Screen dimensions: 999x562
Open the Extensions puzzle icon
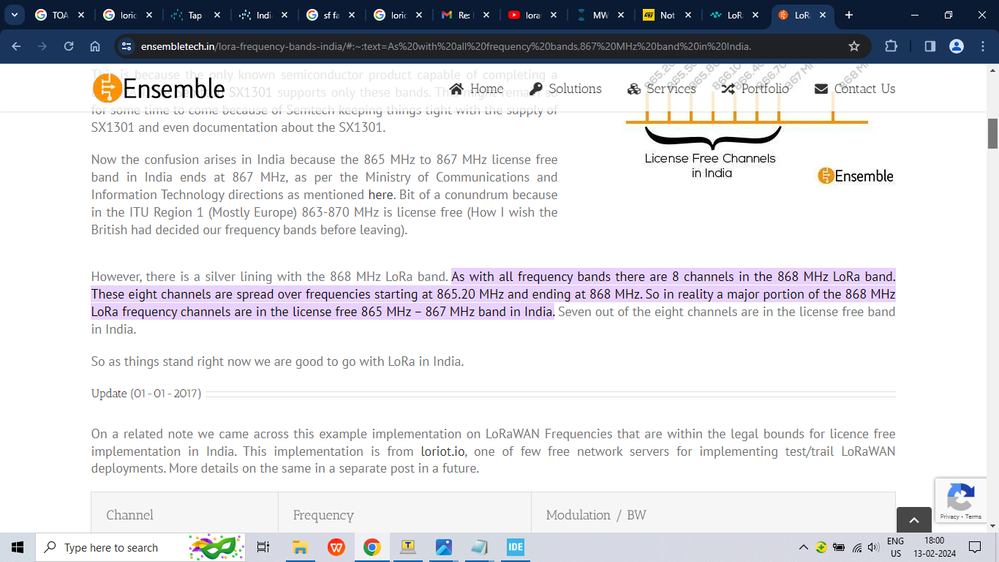[891, 46]
